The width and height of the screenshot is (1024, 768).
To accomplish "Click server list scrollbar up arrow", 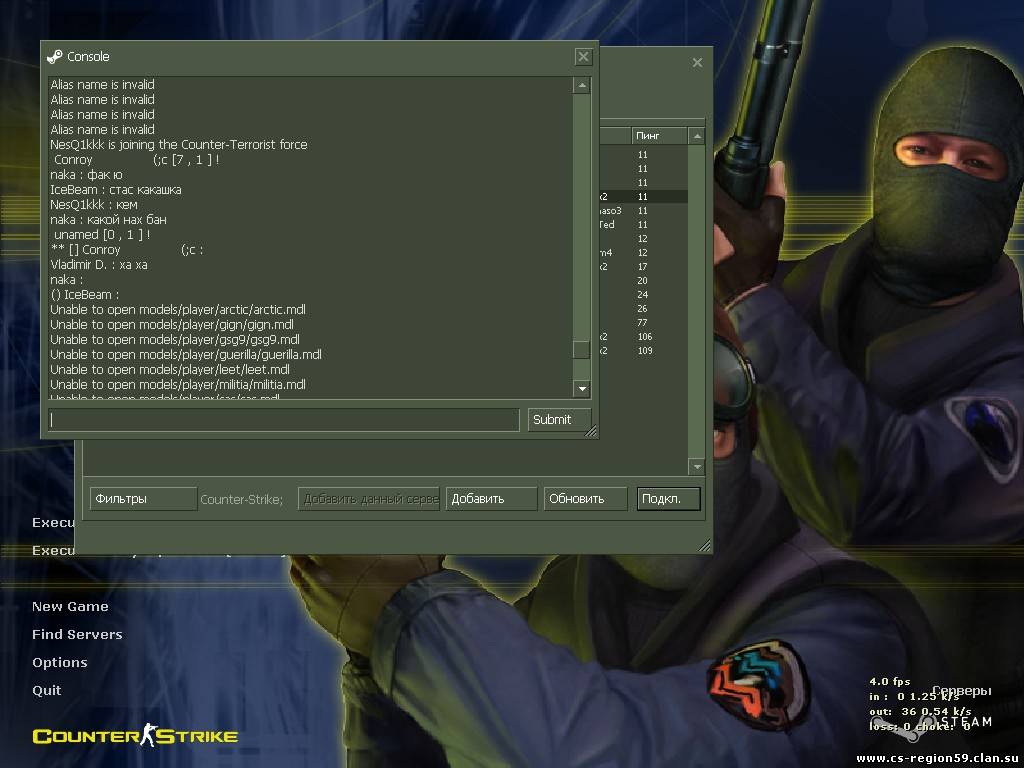I will pos(697,136).
